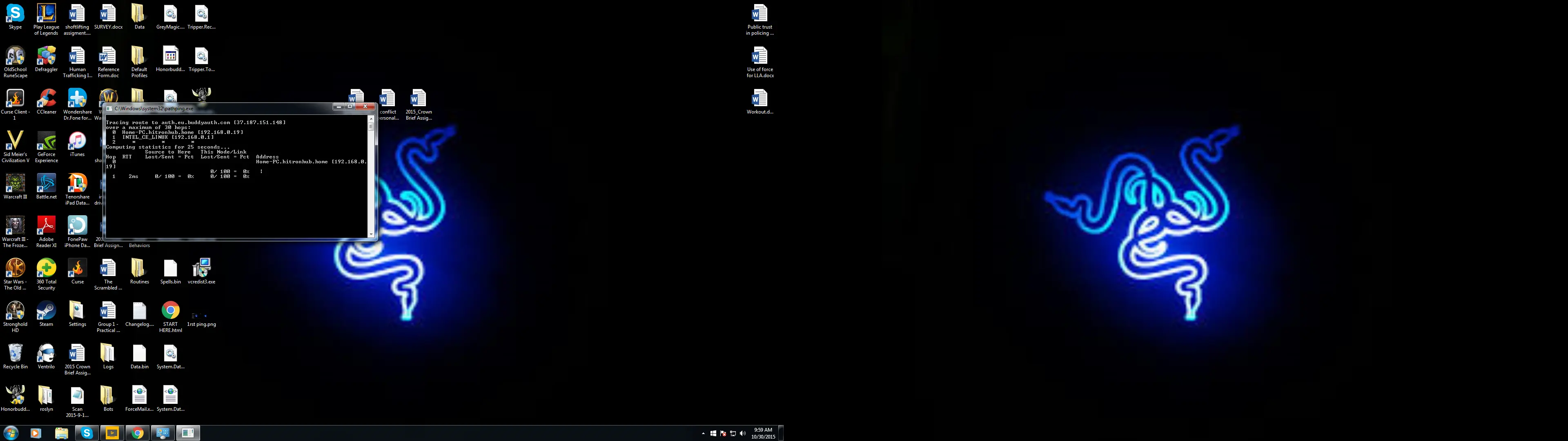Select Changelog text file
This screenshot has height=441, width=1568.
pyautogui.click(x=139, y=314)
